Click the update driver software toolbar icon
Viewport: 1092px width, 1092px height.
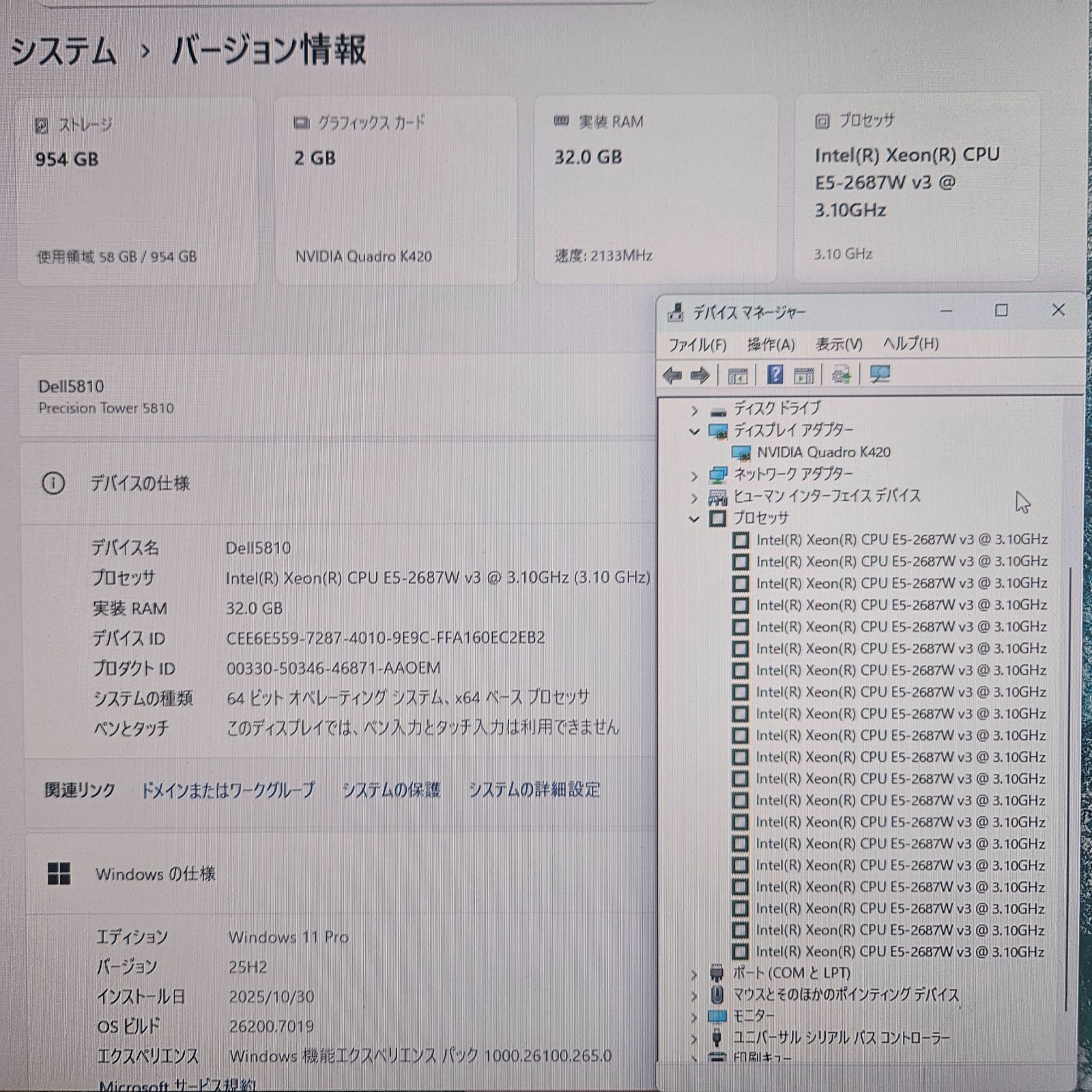(841, 375)
